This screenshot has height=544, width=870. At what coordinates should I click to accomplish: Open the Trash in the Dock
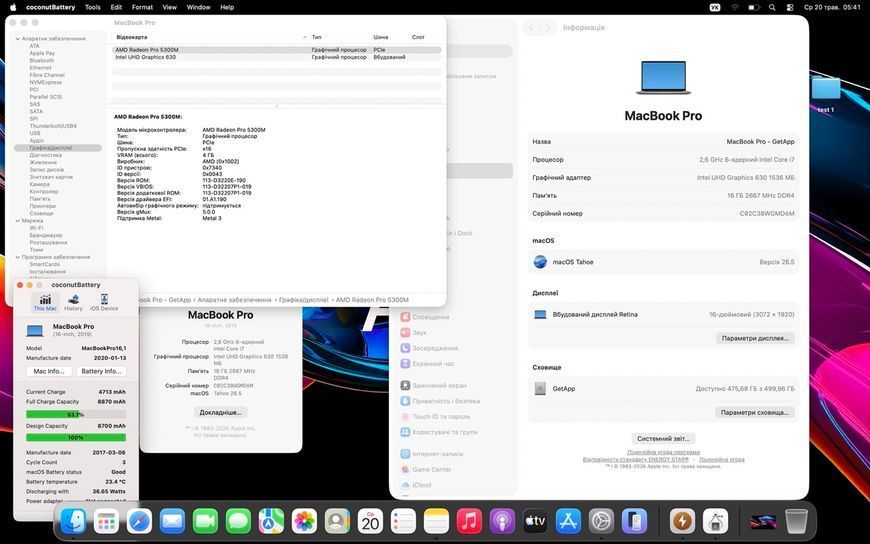[796, 521]
